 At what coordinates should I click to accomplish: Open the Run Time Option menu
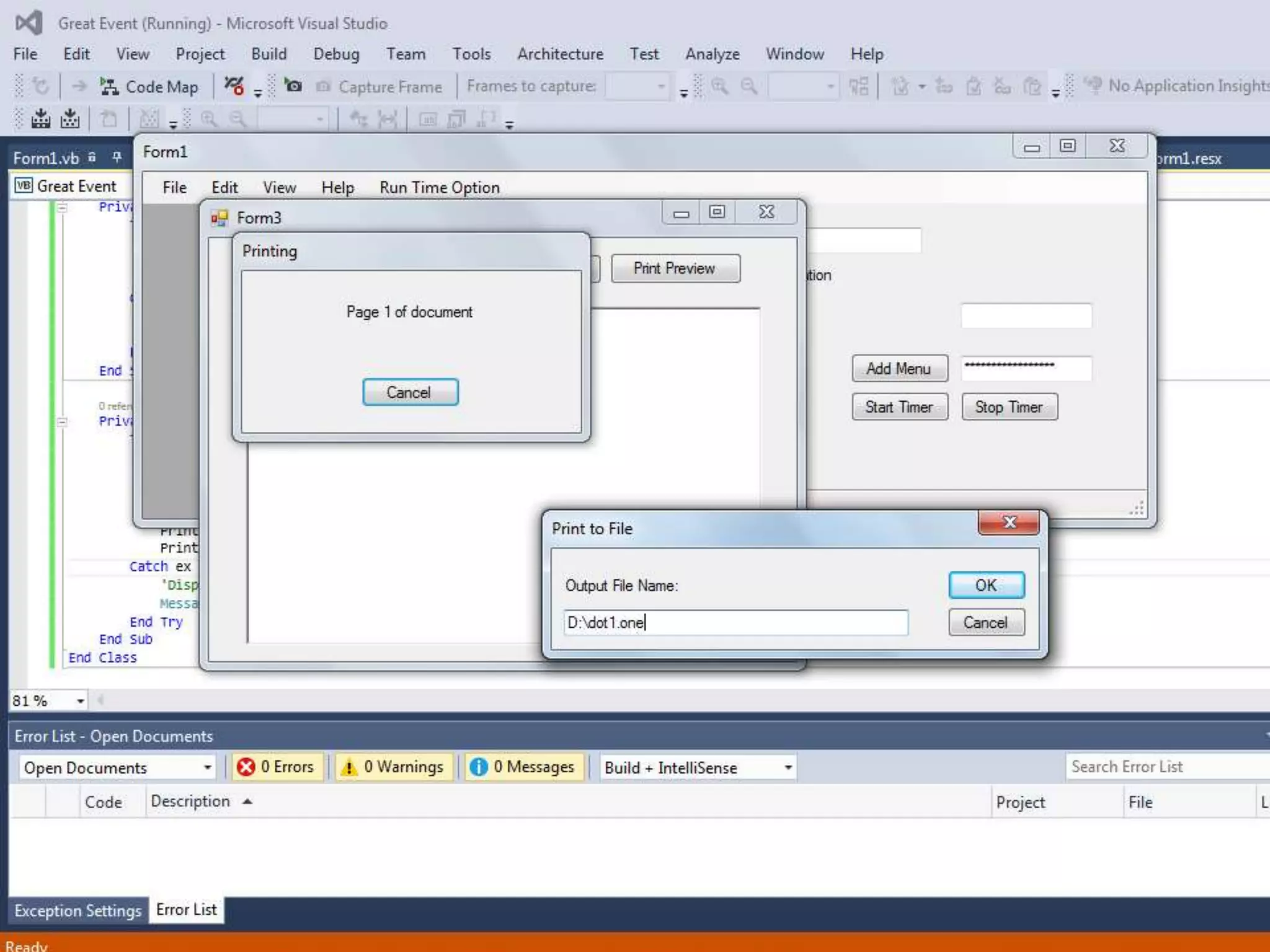pyautogui.click(x=439, y=187)
